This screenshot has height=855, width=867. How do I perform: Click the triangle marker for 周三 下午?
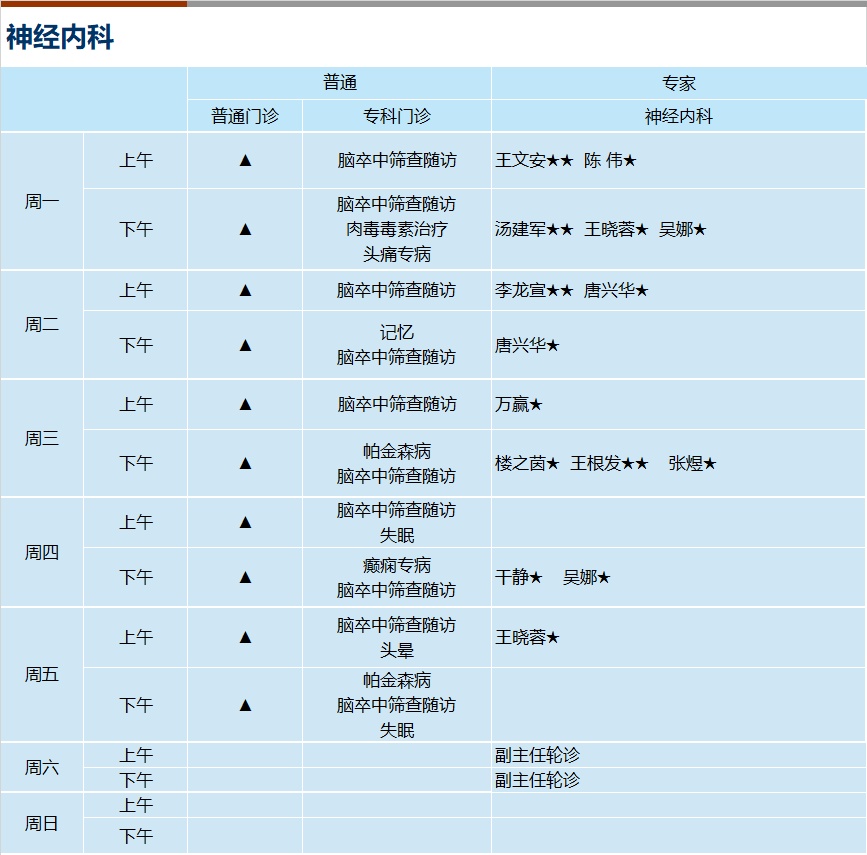click(245, 463)
